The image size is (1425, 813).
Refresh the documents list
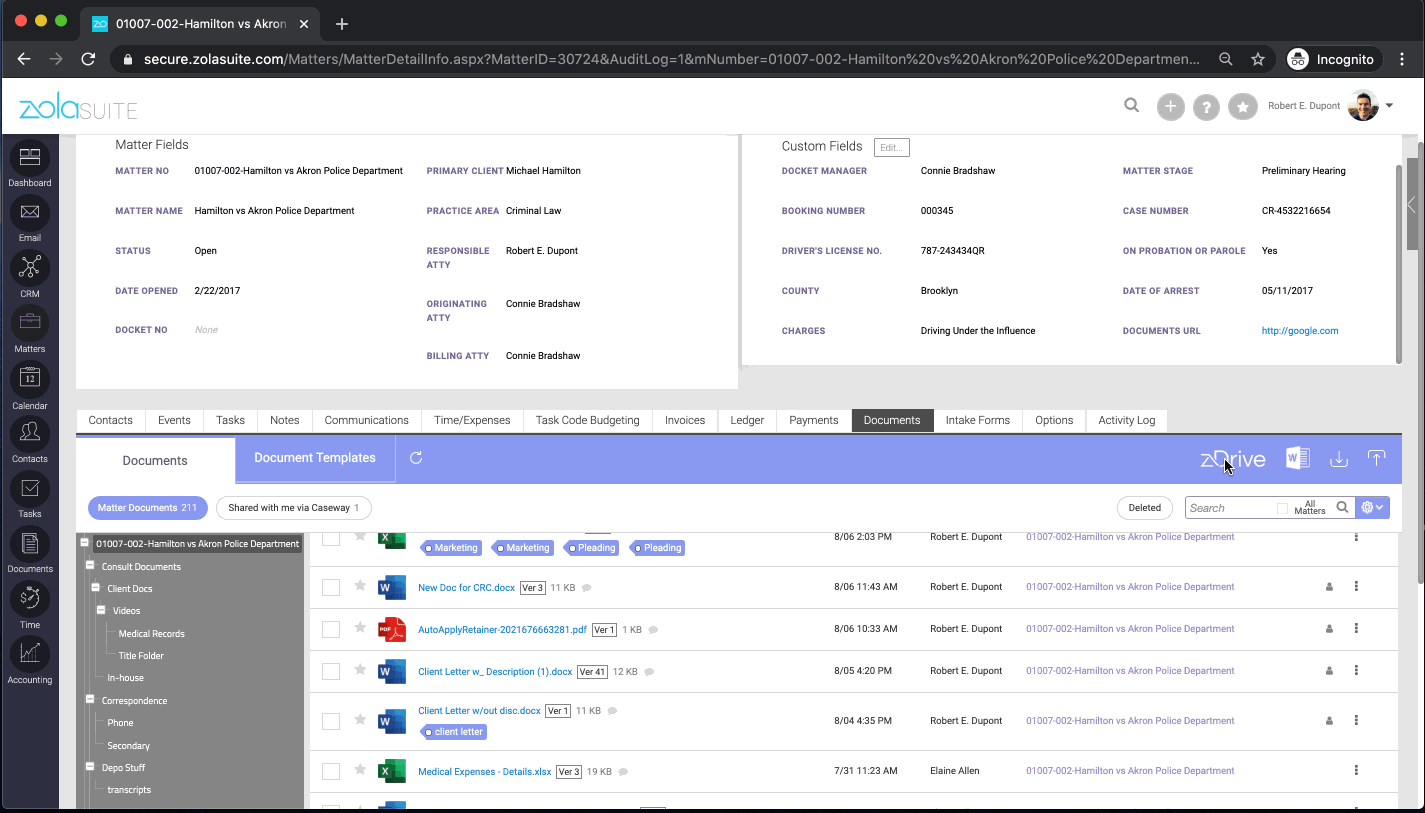coord(416,458)
